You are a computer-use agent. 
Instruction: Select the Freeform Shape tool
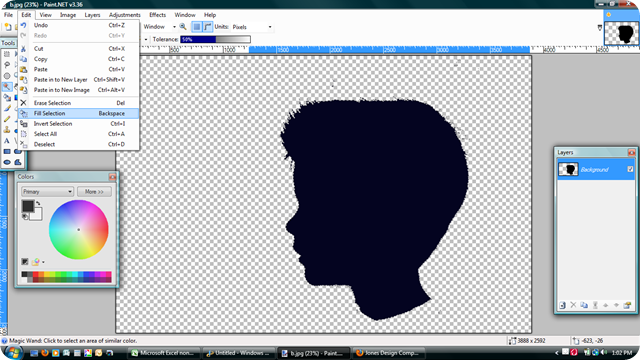point(18,162)
